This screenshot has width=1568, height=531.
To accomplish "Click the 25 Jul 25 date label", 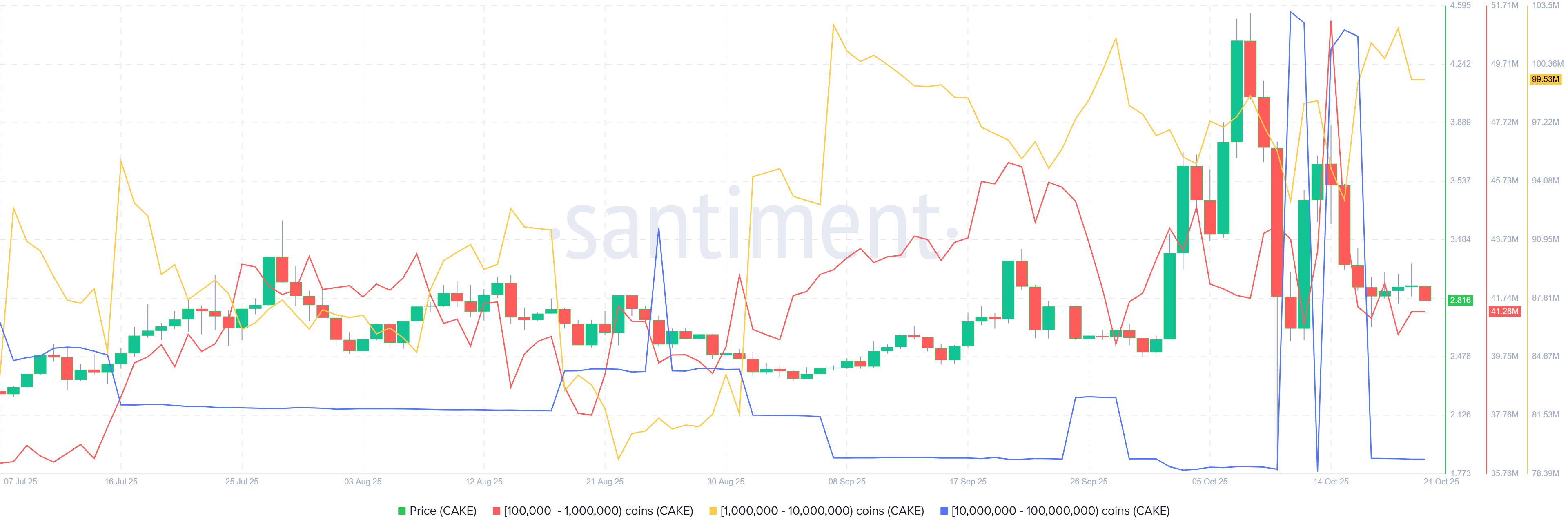I will 242,482.
